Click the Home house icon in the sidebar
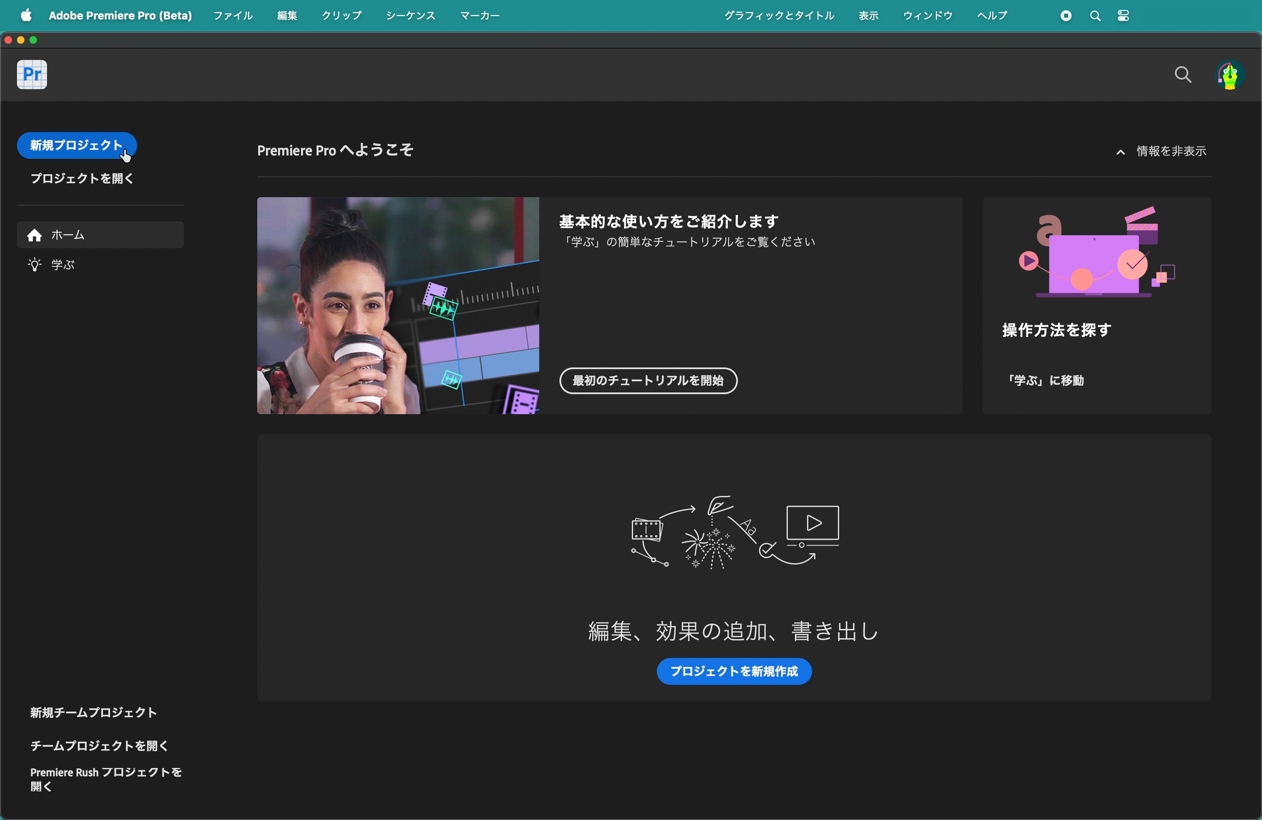 [x=35, y=235]
